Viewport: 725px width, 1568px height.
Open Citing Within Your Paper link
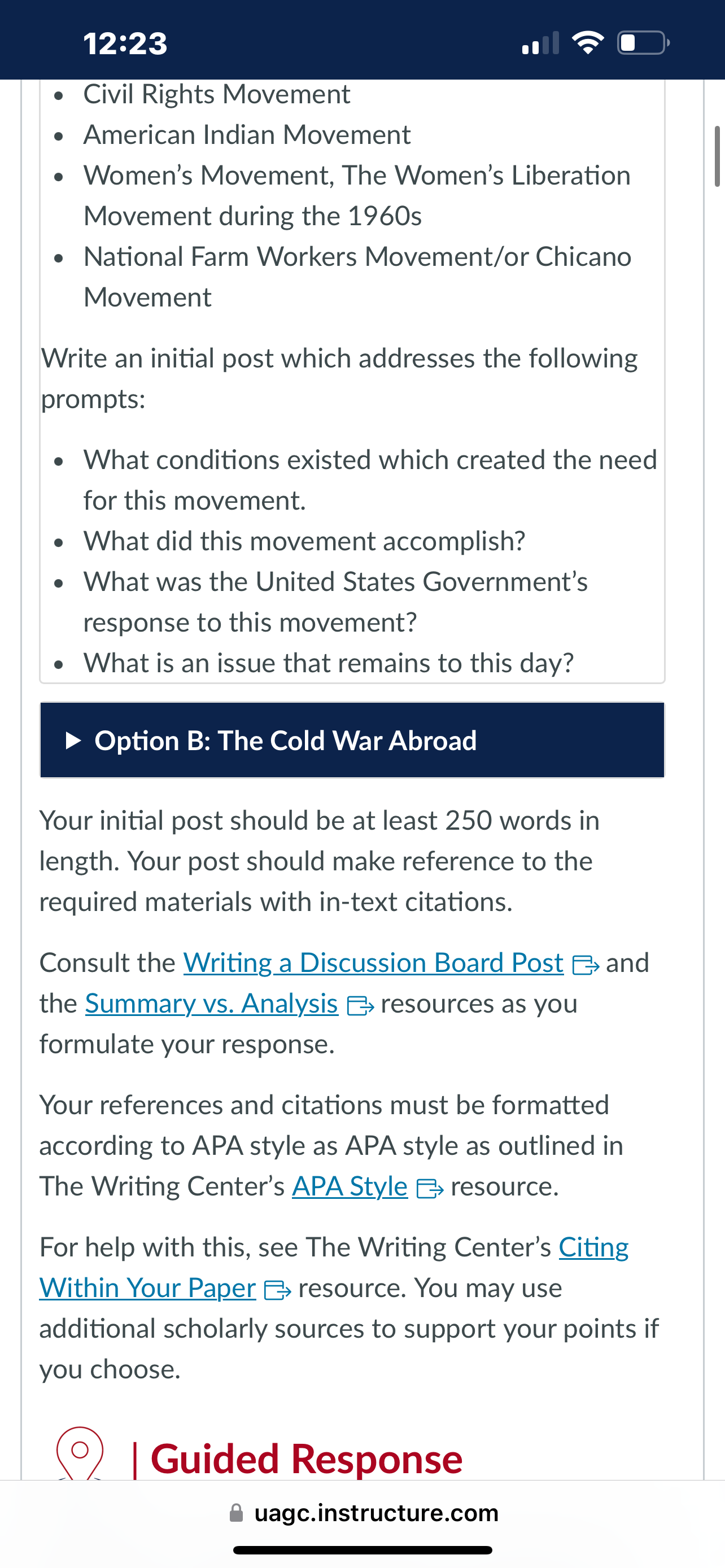pyautogui.click(x=334, y=1267)
